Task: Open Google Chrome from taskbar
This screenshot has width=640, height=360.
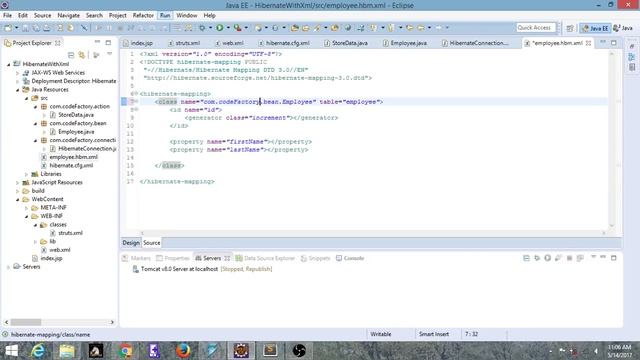Action: coord(125,351)
